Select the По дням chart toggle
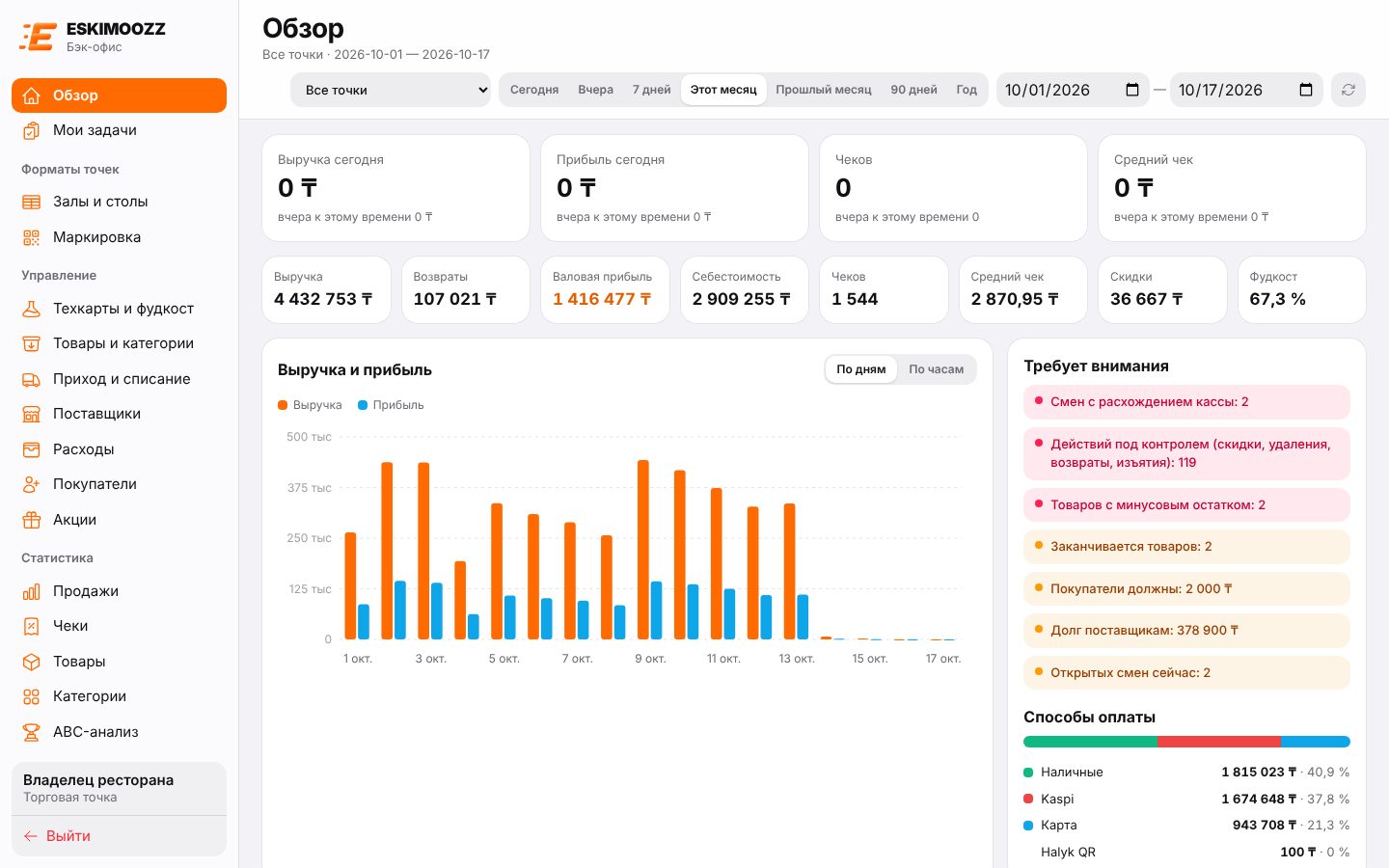Image resolution: width=1389 pixels, height=868 pixels. point(861,369)
